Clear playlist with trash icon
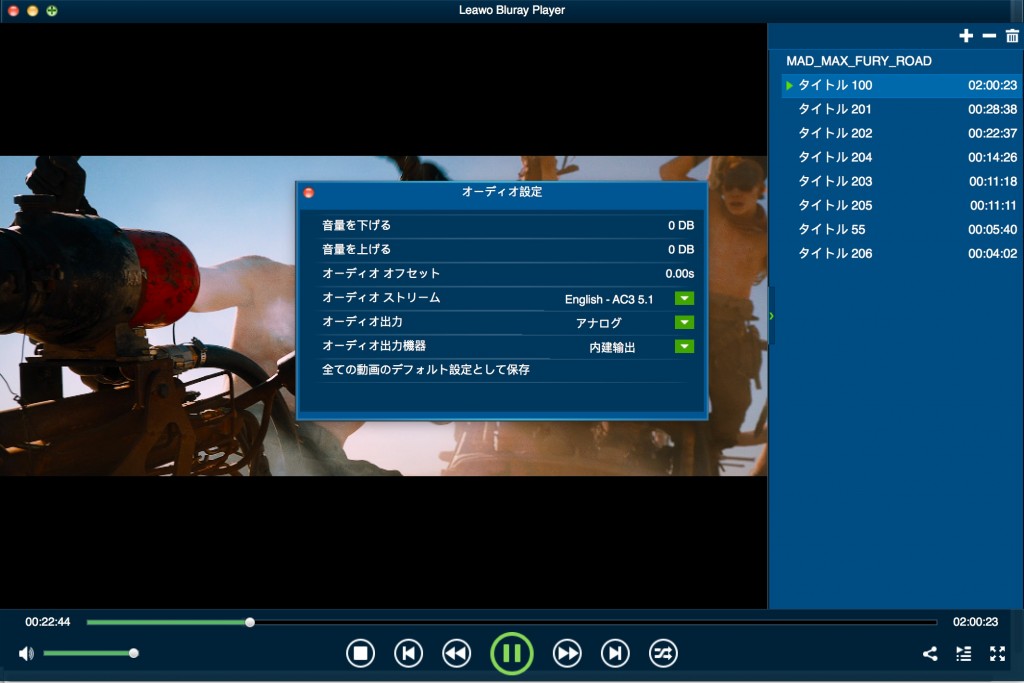 1012,36
